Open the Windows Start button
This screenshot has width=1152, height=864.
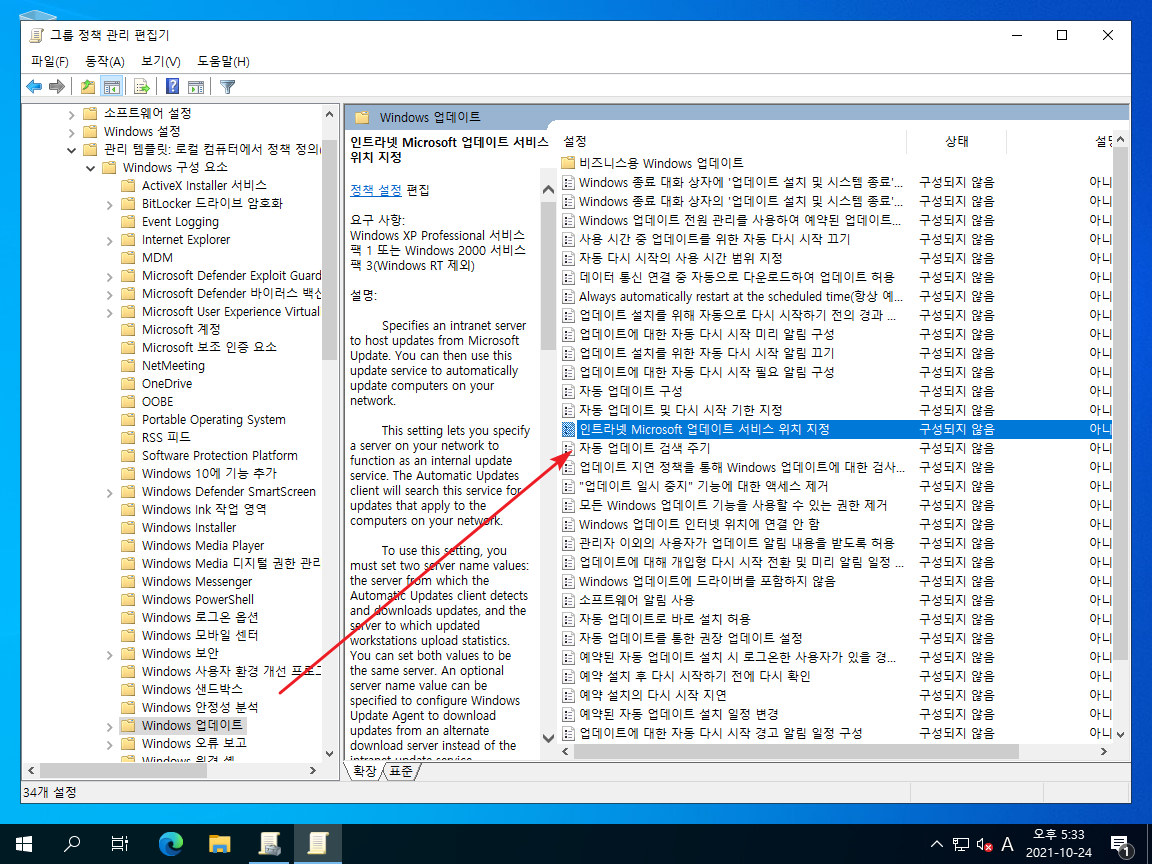pos(24,843)
